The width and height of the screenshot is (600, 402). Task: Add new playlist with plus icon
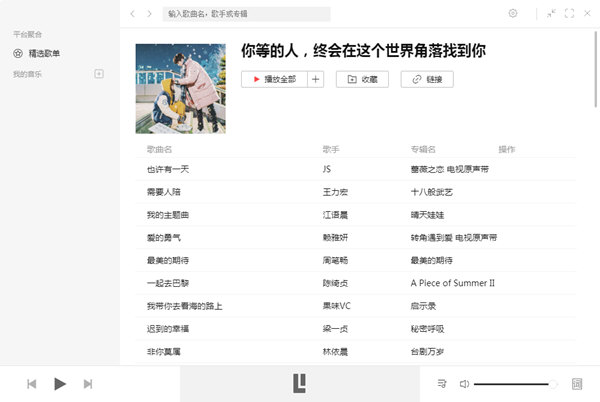tap(99, 73)
